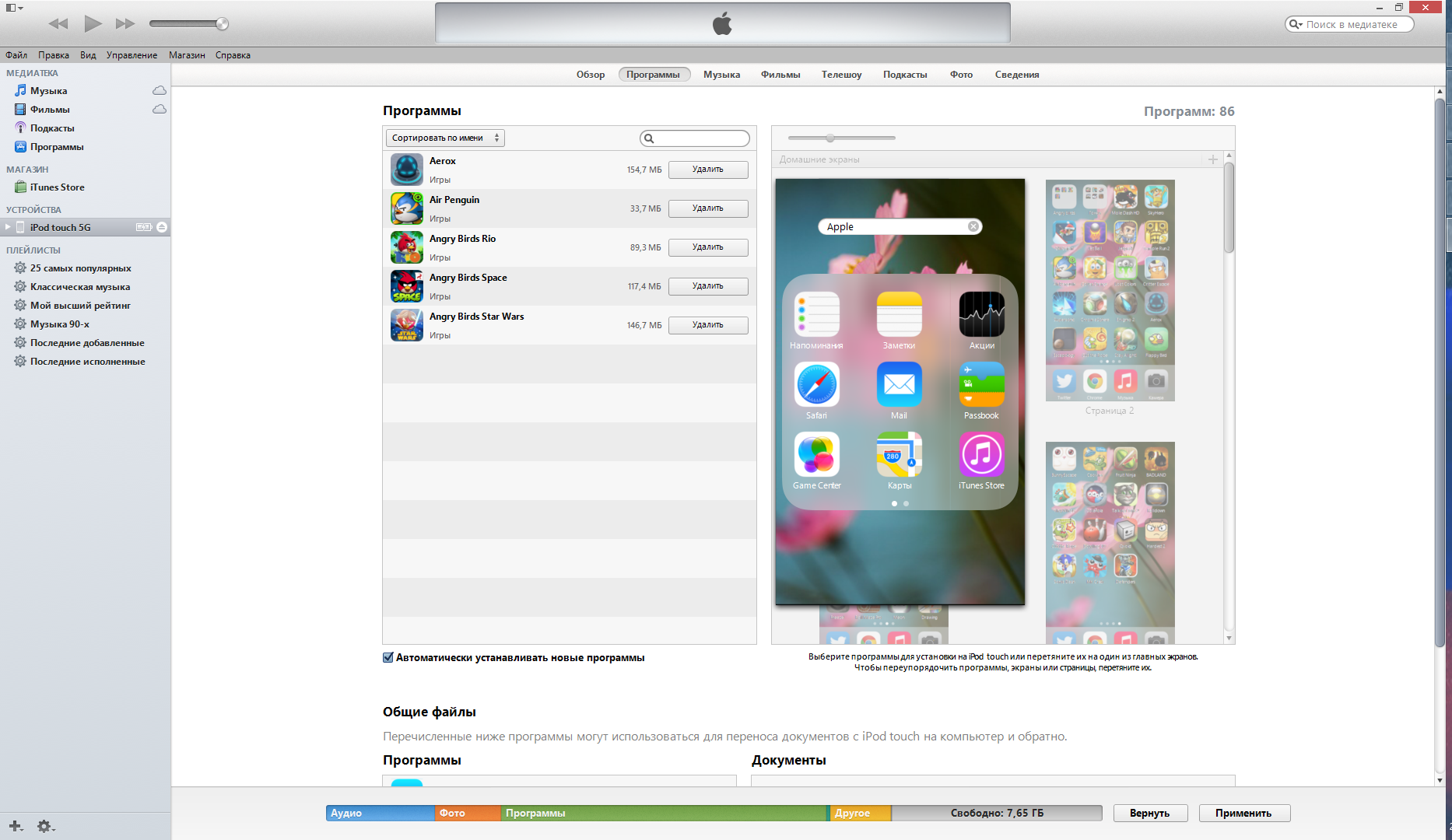
Task: Click the Safari app icon in folder
Action: coord(816,384)
